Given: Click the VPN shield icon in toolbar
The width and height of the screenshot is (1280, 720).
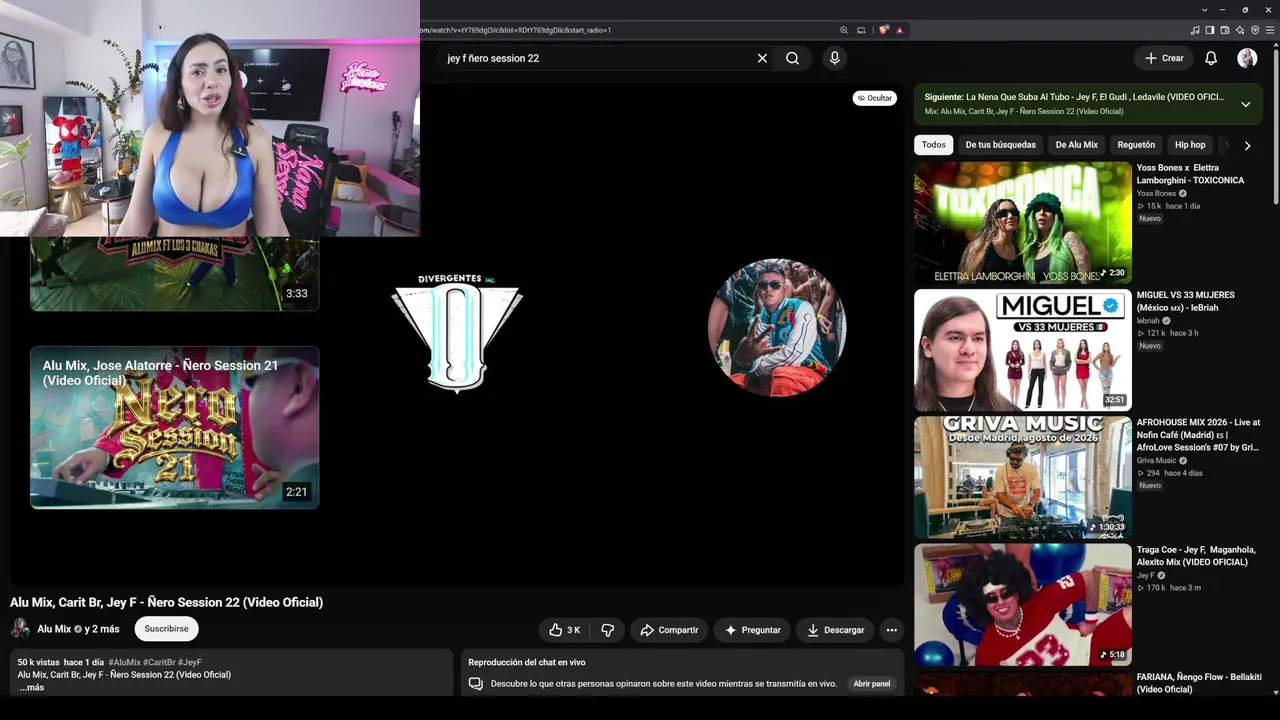Looking at the screenshot, I should (1255, 30).
